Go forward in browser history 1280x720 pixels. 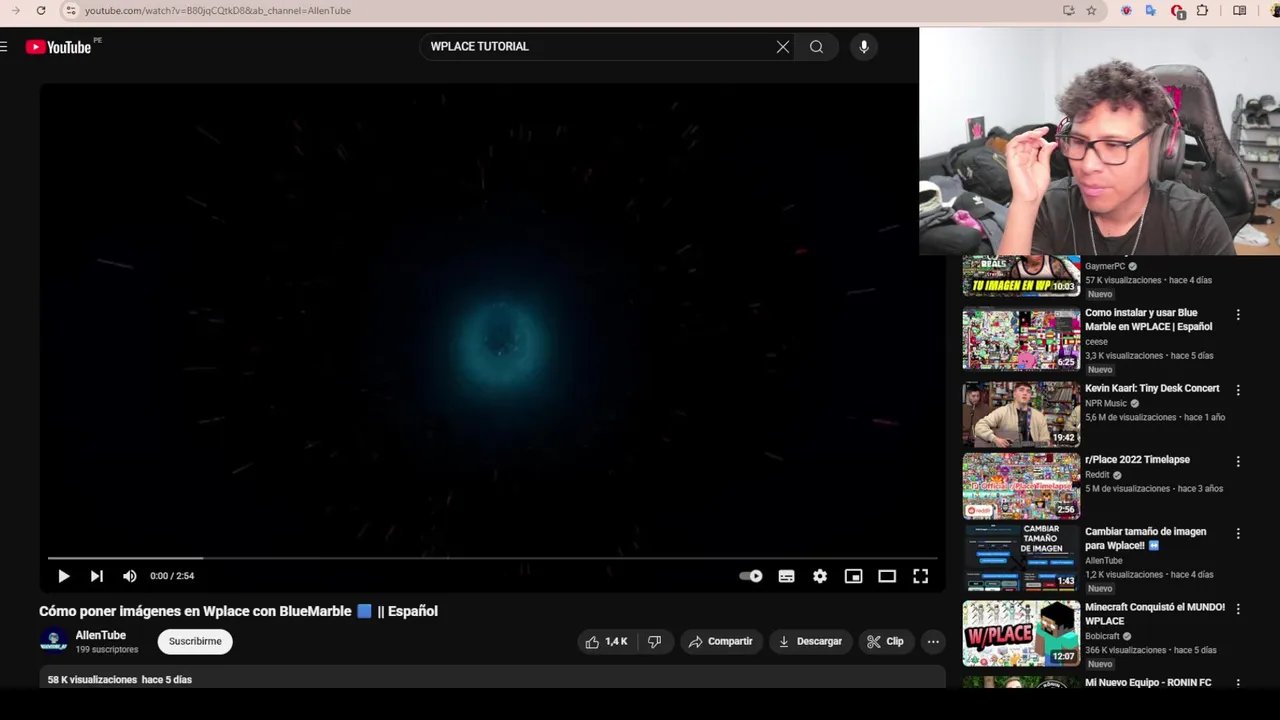(15, 11)
